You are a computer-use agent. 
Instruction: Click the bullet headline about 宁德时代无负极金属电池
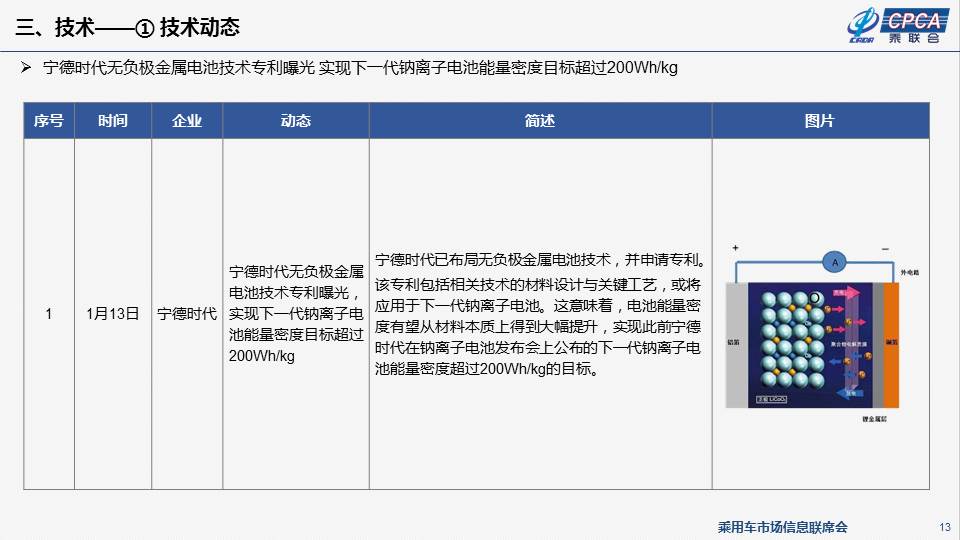click(360, 67)
